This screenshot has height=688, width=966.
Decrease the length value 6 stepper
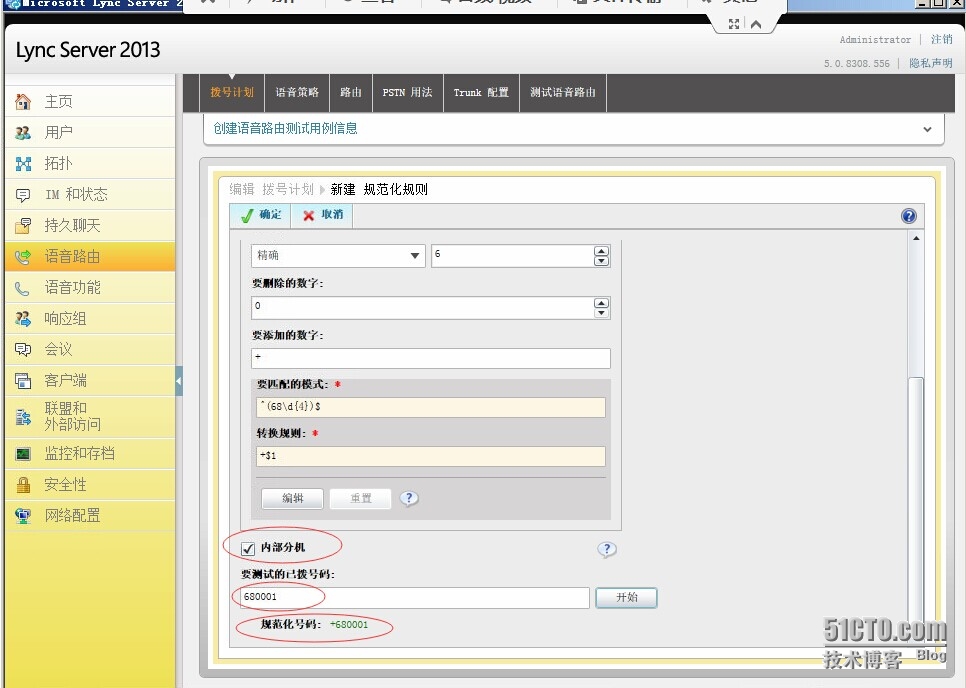(601, 261)
